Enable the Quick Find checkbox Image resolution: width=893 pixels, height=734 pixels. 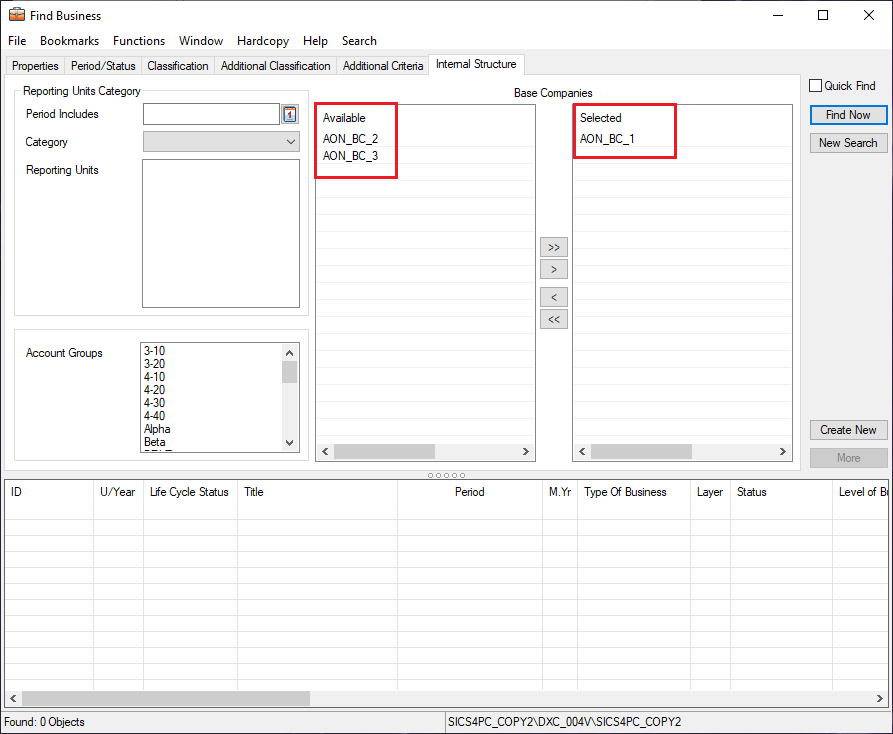(816, 86)
